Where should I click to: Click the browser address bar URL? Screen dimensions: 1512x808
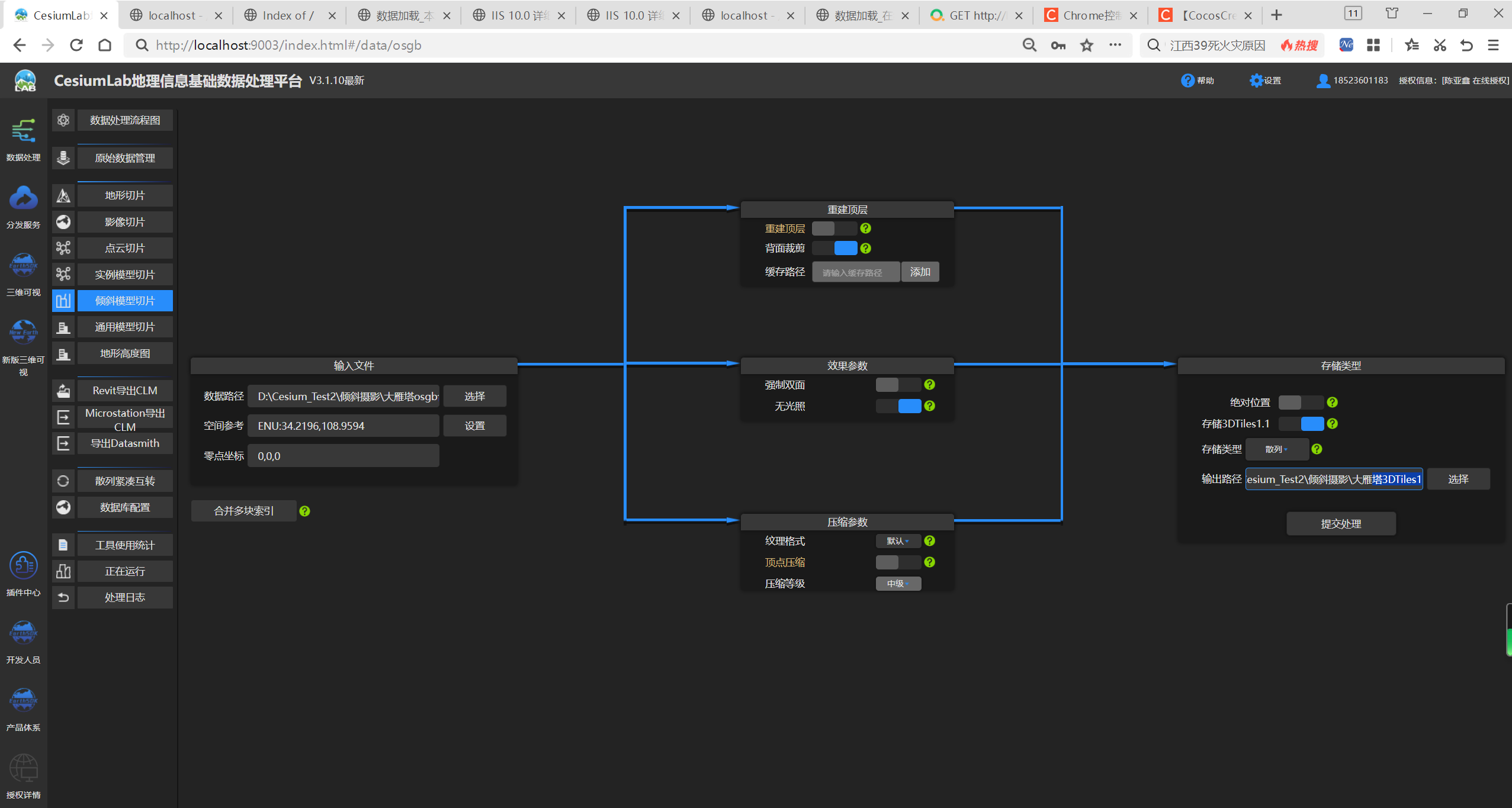[288, 45]
